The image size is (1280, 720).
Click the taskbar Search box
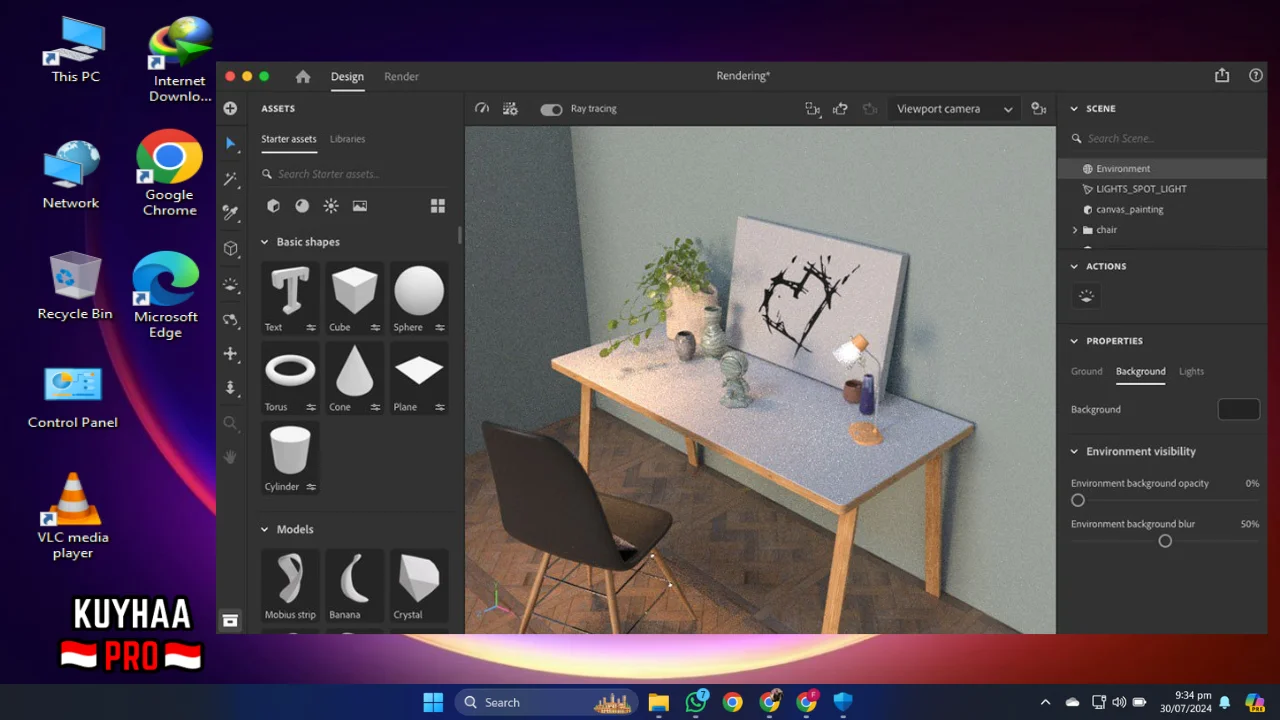point(547,702)
